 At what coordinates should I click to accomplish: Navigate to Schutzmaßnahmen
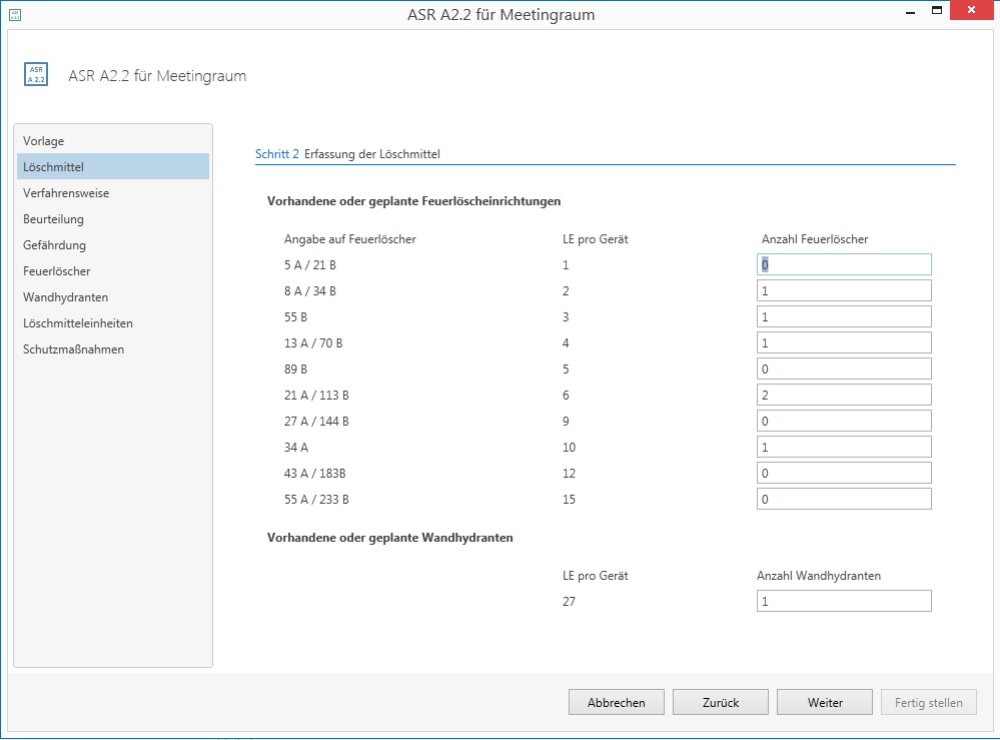[73, 349]
